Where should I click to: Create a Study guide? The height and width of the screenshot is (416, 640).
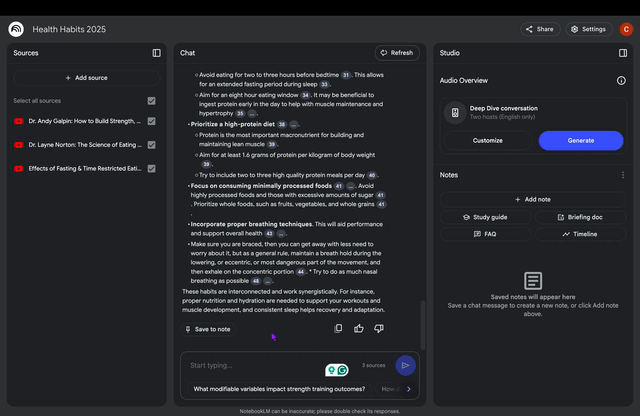pyautogui.click(x=486, y=217)
